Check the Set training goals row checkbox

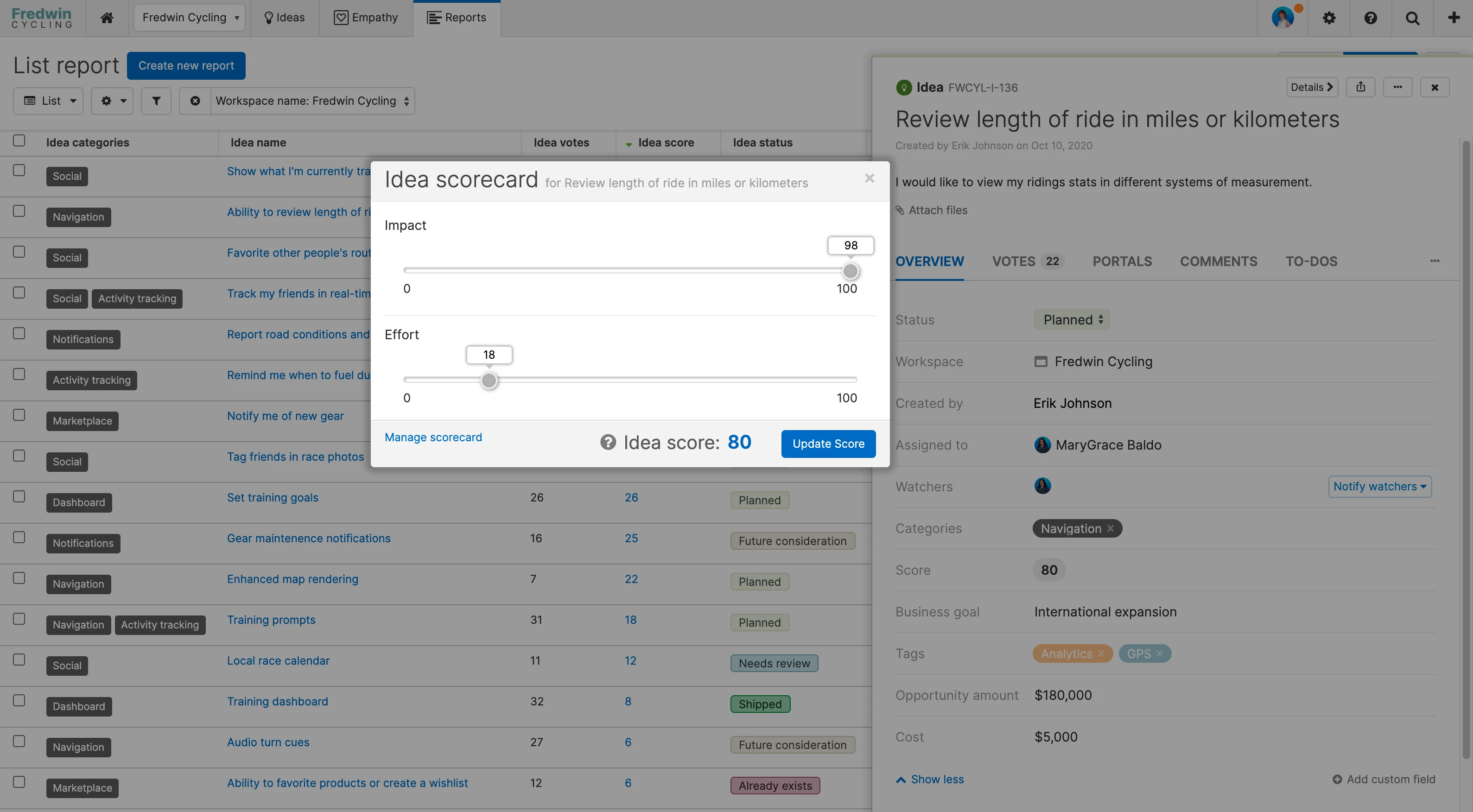tap(19, 496)
